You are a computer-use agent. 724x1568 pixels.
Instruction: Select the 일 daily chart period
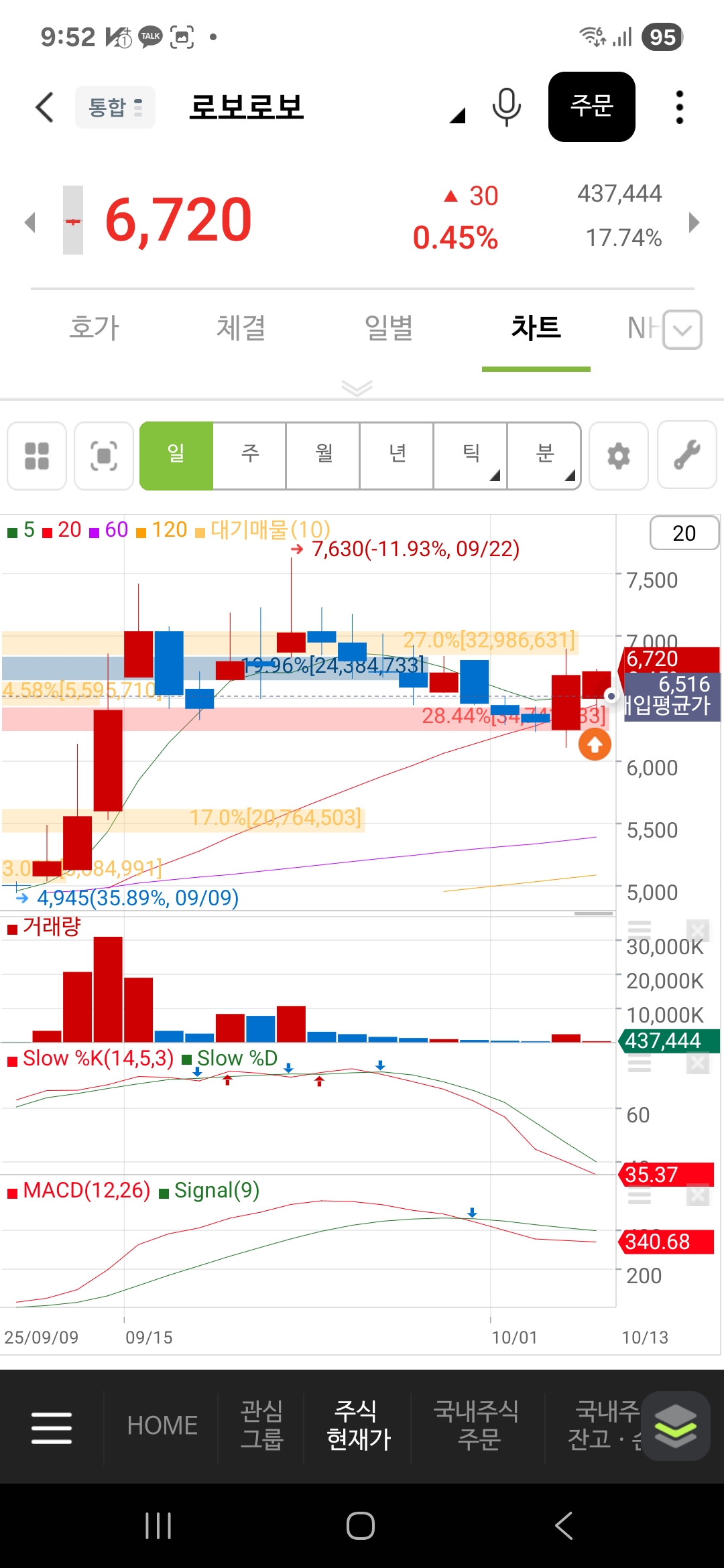click(x=176, y=455)
